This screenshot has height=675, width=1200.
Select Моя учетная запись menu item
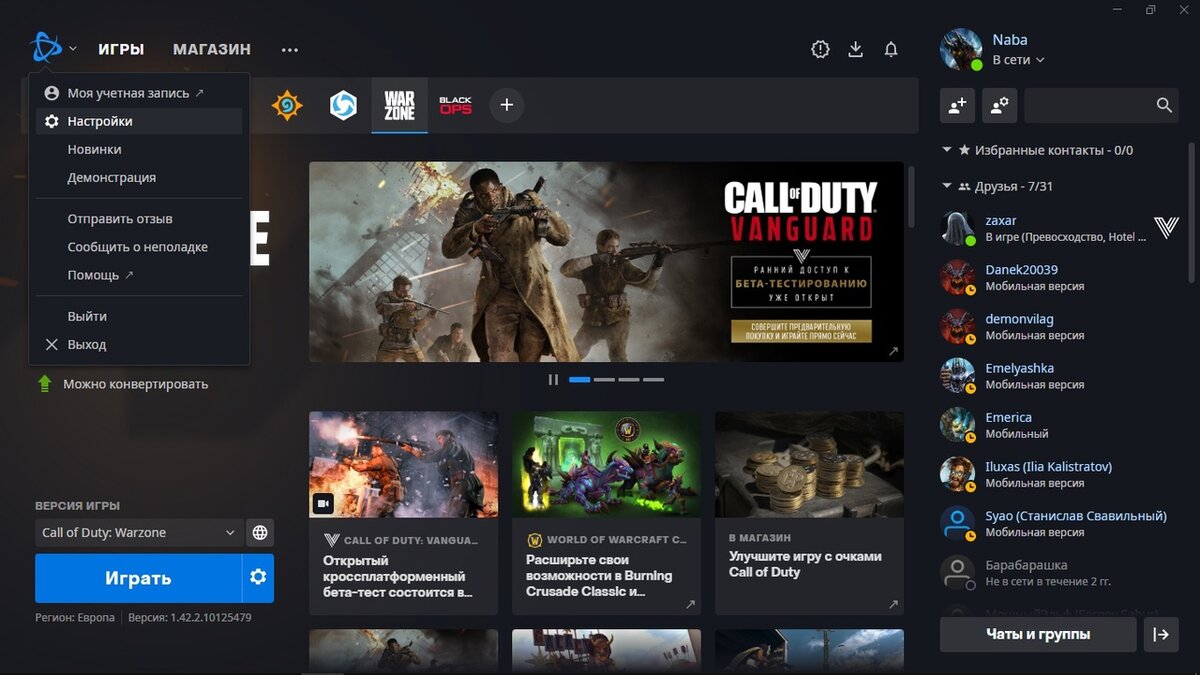point(139,93)
